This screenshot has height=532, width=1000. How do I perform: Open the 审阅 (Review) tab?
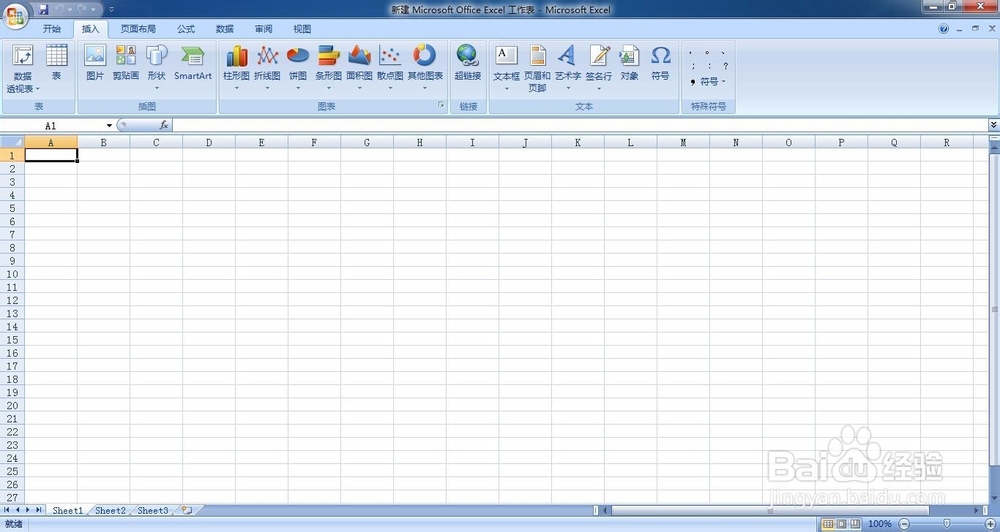(x=263, y=29)
